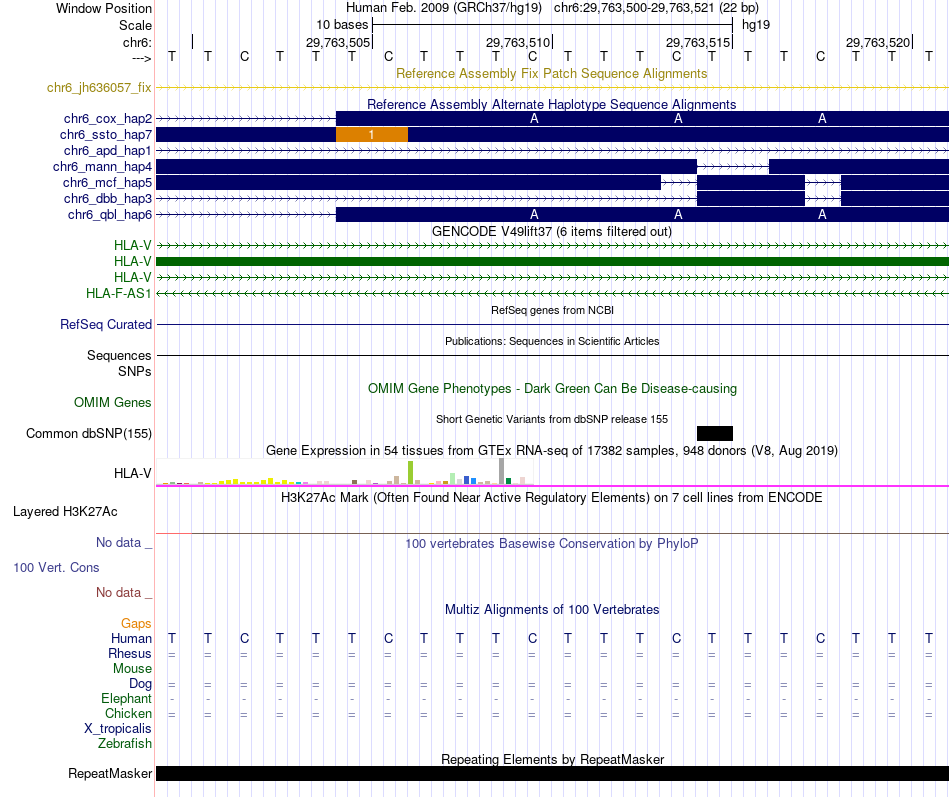The height and width of the screenshot is (797, 950).
Task: Open Short Genetic Variants from dbSNP 155 title
Action: click(552, 419)
